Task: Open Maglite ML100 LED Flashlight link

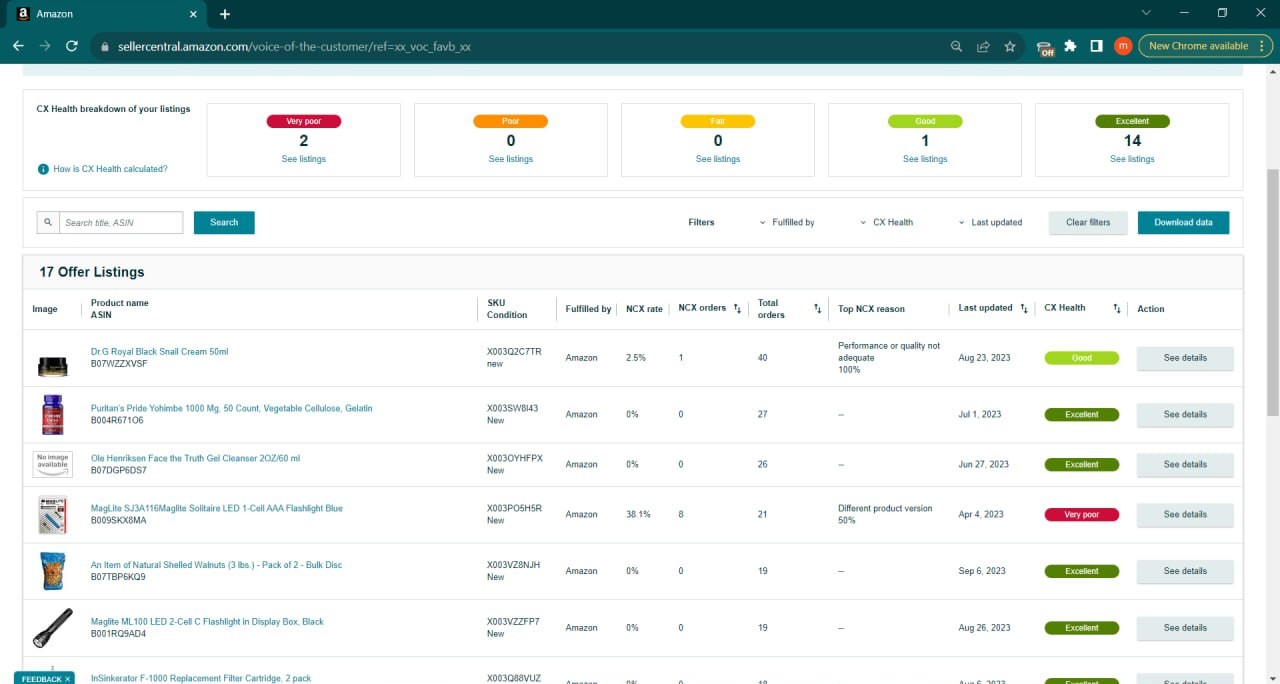Action: pos(207,622)
